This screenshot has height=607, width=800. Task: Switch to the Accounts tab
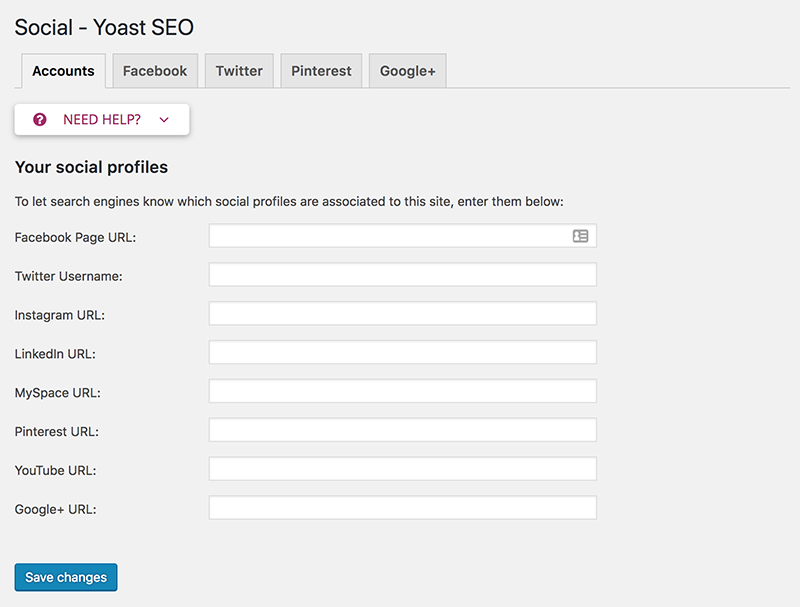(x=63, y=71)
